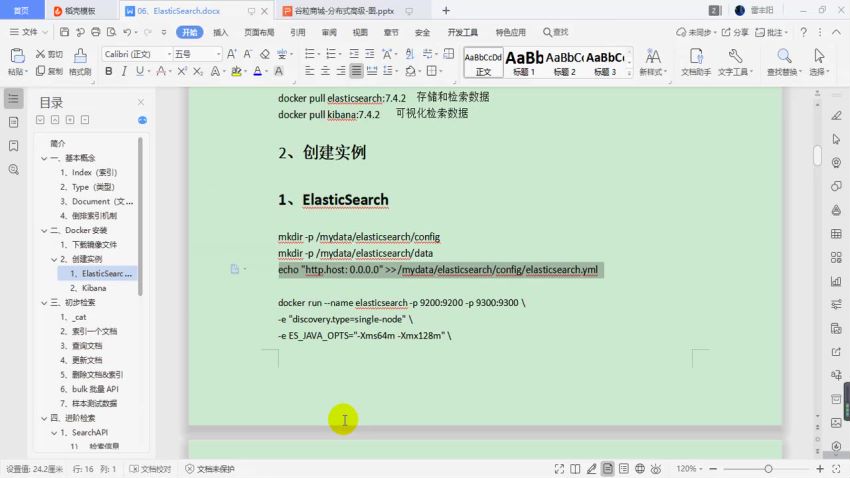Switch to the 视图 ribbon tab
Screen dimensions: 850x478
click(x=360, y=33)
